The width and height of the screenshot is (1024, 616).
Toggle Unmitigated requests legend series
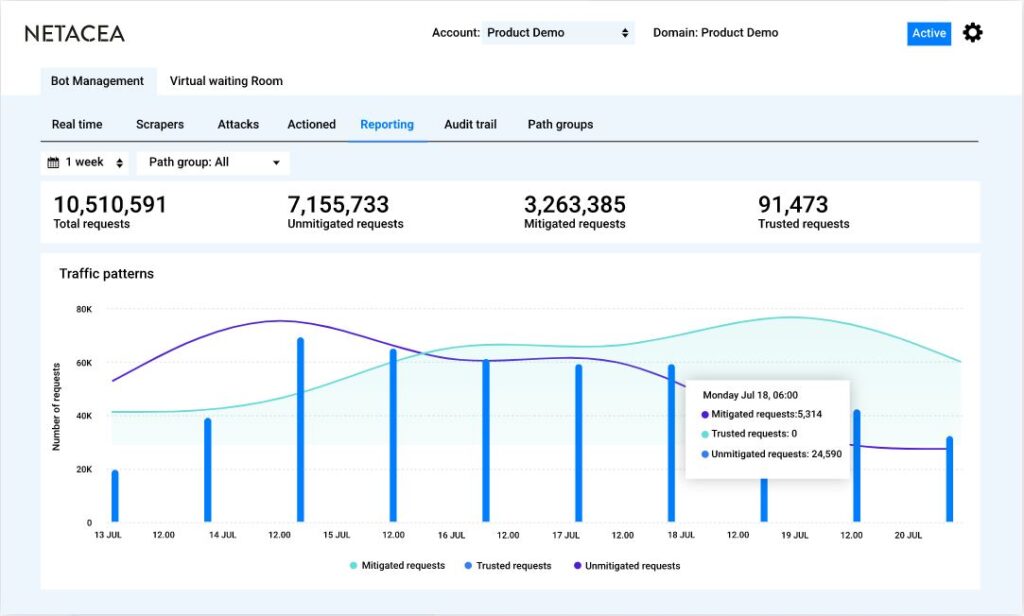click(628, 566)
